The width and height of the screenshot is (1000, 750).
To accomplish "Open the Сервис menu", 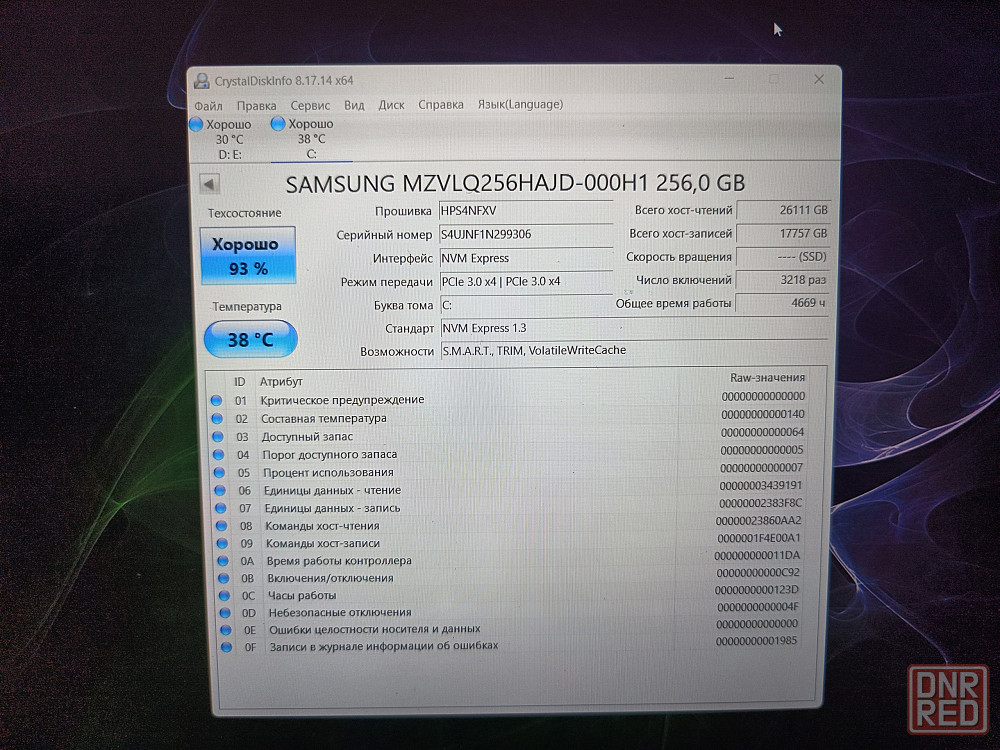I will [x=310, y=105].
